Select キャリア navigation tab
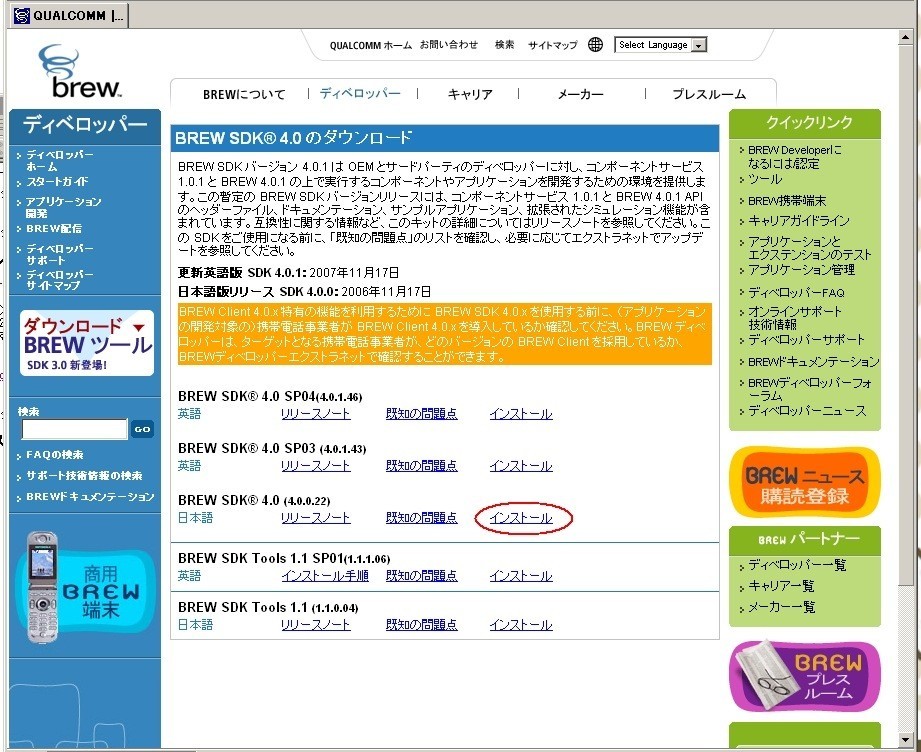The image size is (921, 752). pos(470,94)
